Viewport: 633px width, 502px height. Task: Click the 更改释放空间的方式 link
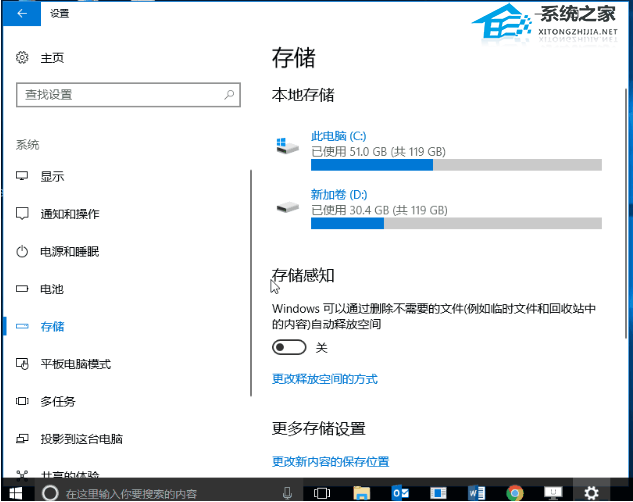[x=325, y=379]
